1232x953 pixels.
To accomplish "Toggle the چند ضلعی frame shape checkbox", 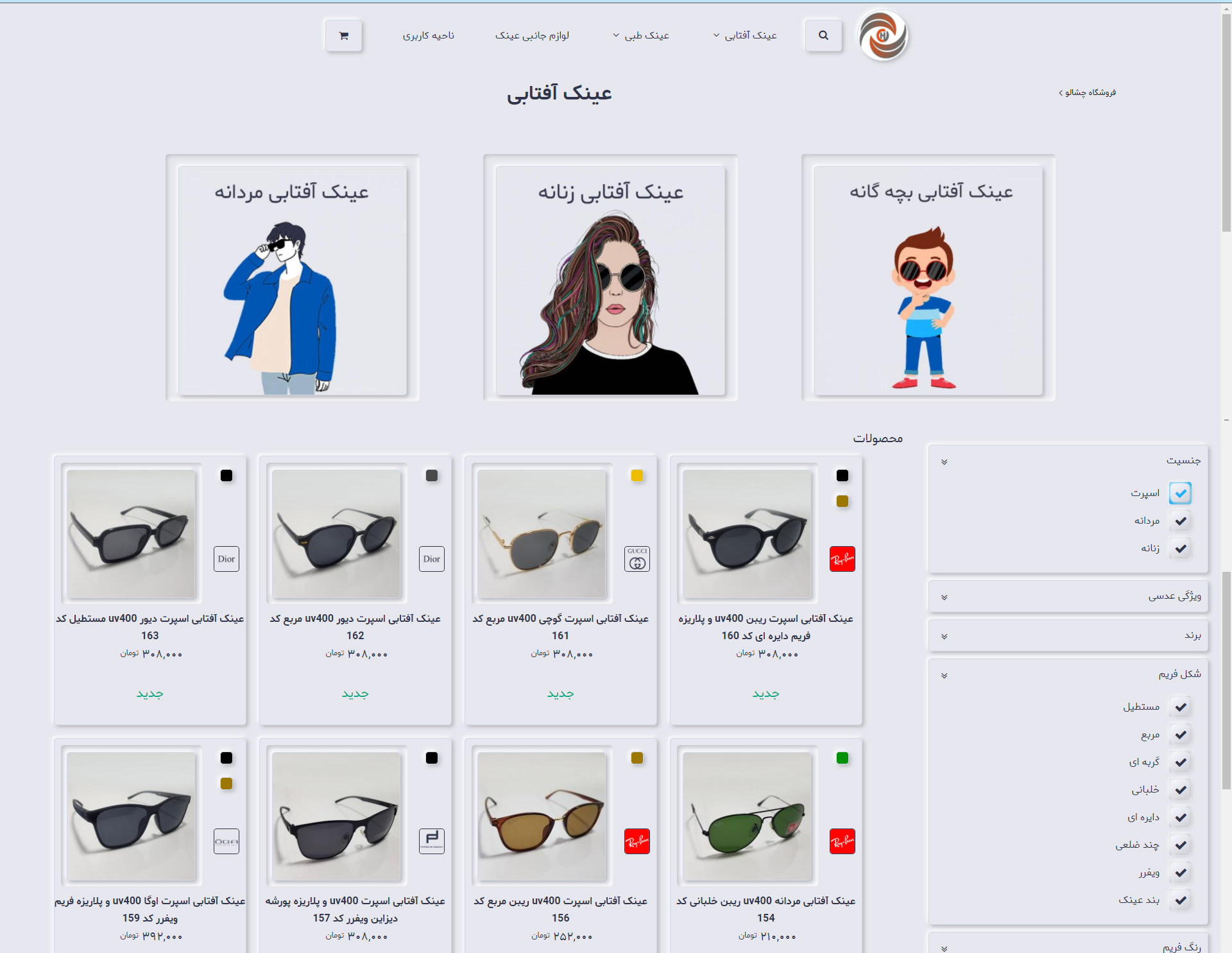I will (1180, 845).
